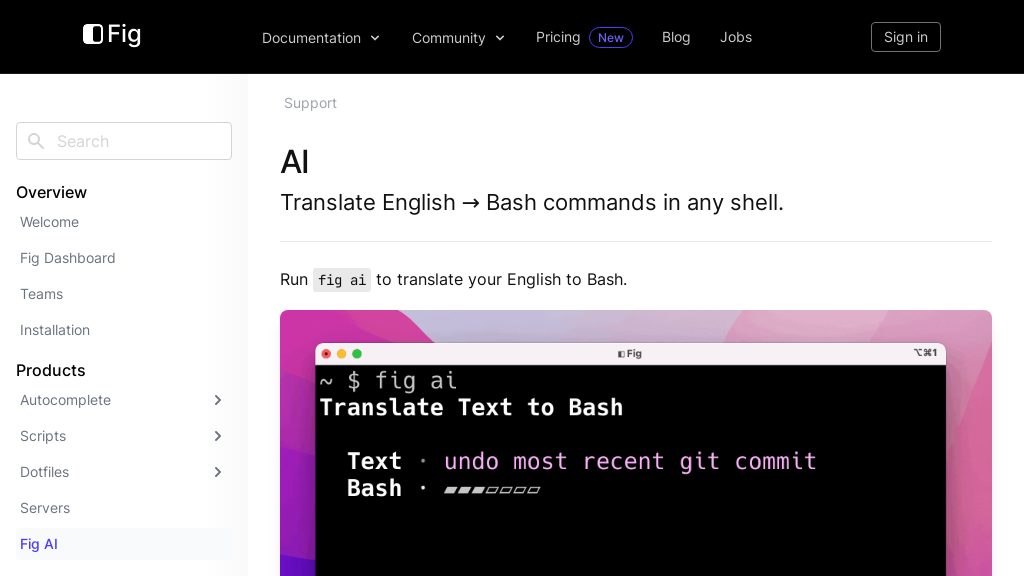Click the Sign in button

coord(905,37)
